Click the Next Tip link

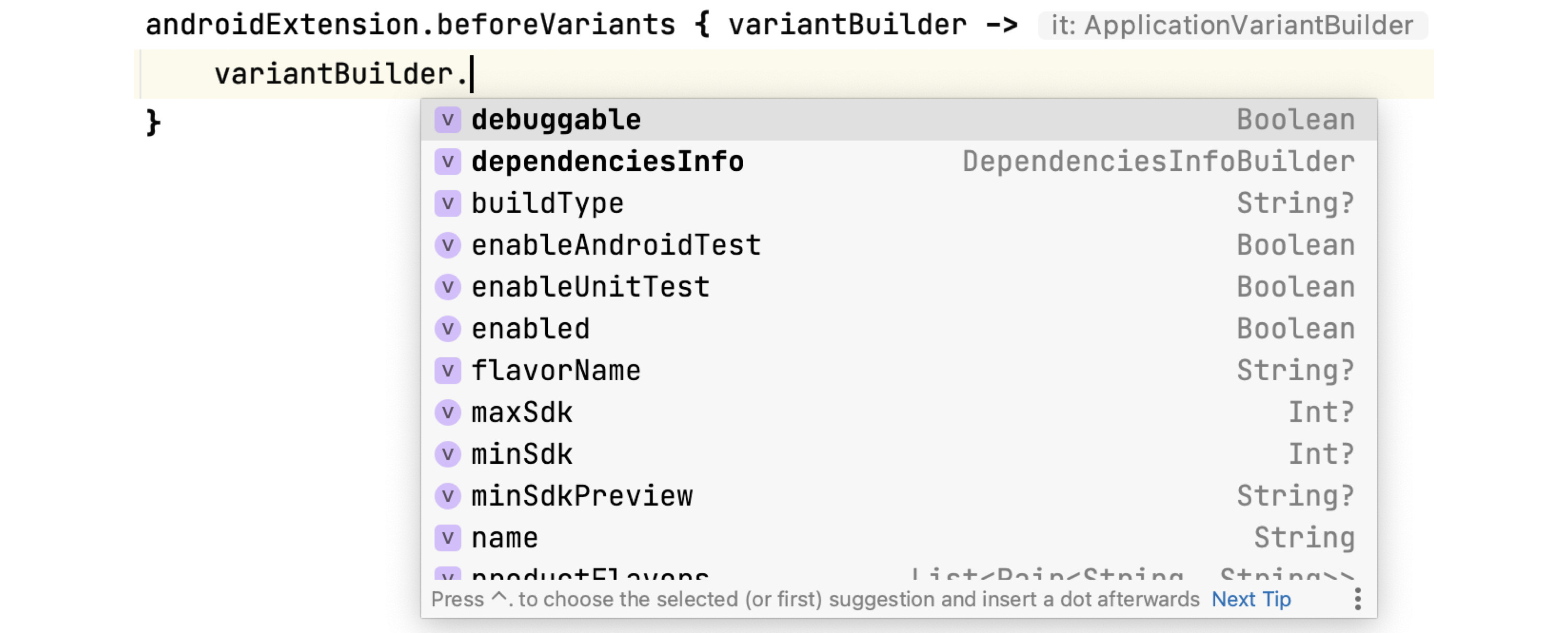[1251, 599]
